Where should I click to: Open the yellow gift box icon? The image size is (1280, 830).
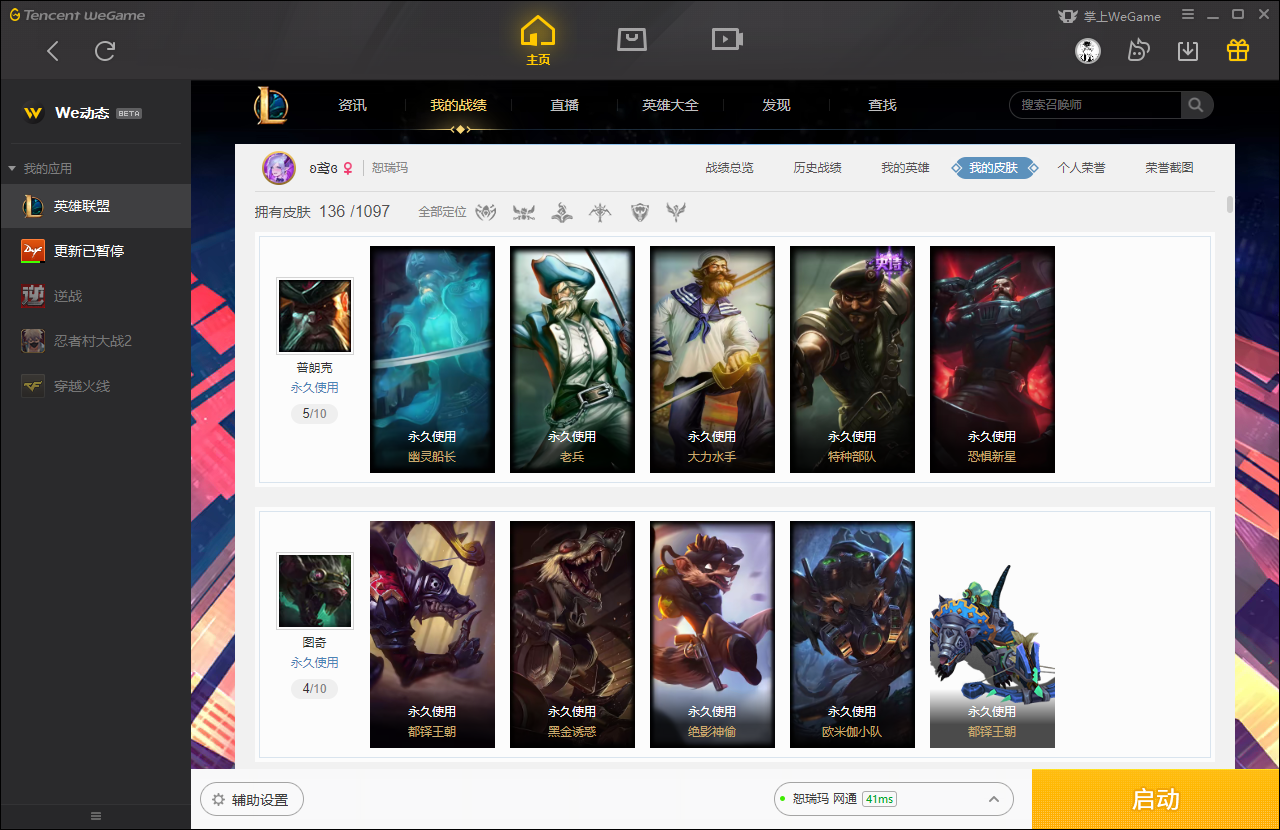[x=1238, y=50]
